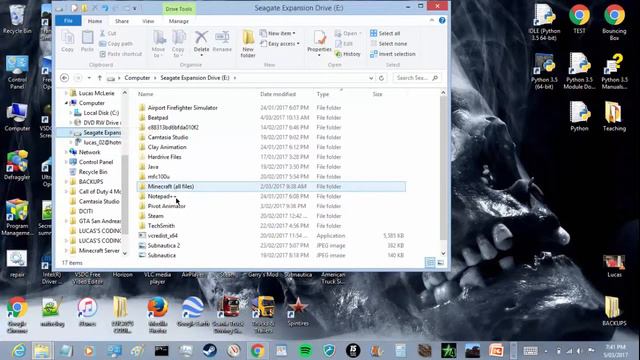640x360 pixels.
Task: Open Steam from the taskbar
Action: pyautogui.click(x=210, y=351)
